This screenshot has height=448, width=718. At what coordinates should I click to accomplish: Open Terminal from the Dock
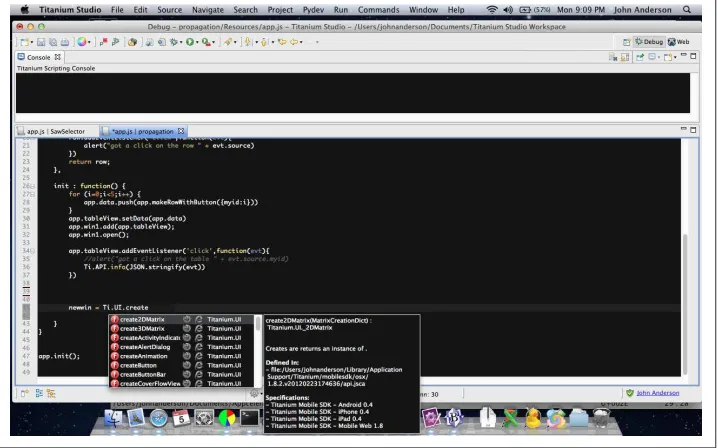tap(250, 418)
